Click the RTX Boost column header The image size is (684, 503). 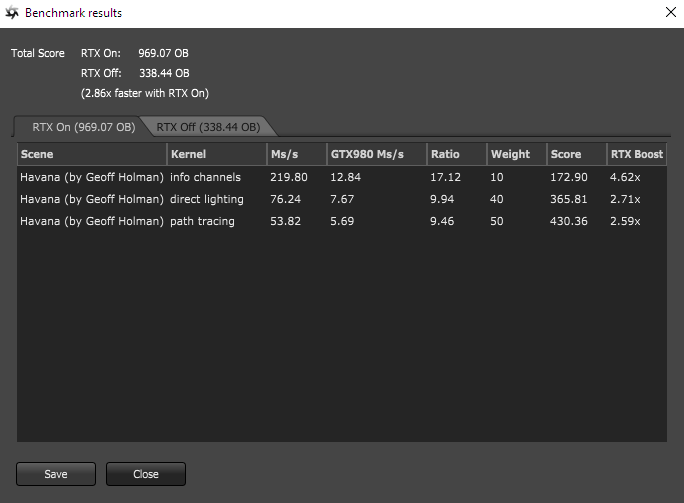pos(637,154)
